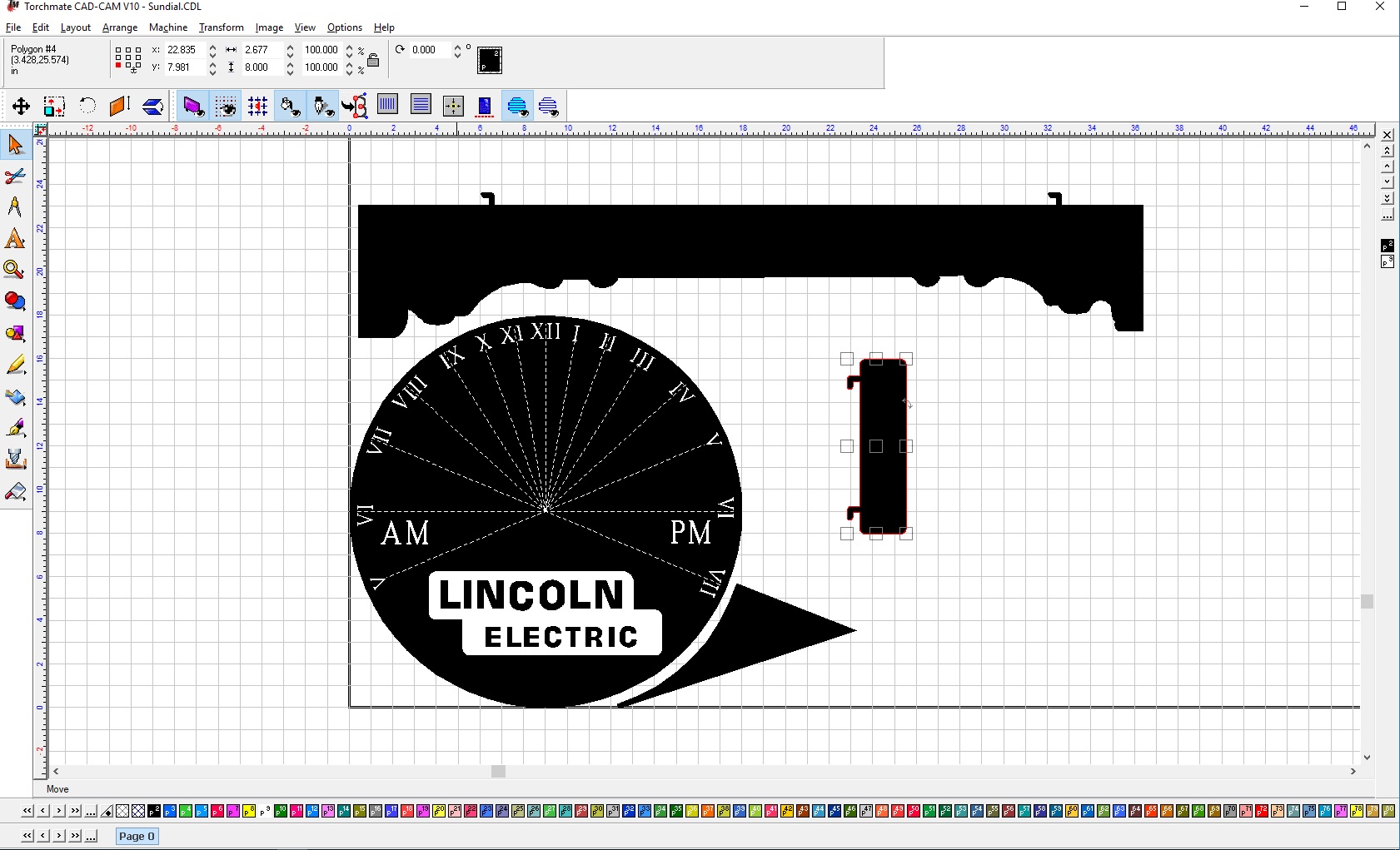Choose the red P6 color swatch
Screen dimensions: 1400x850
pos(217,811)
